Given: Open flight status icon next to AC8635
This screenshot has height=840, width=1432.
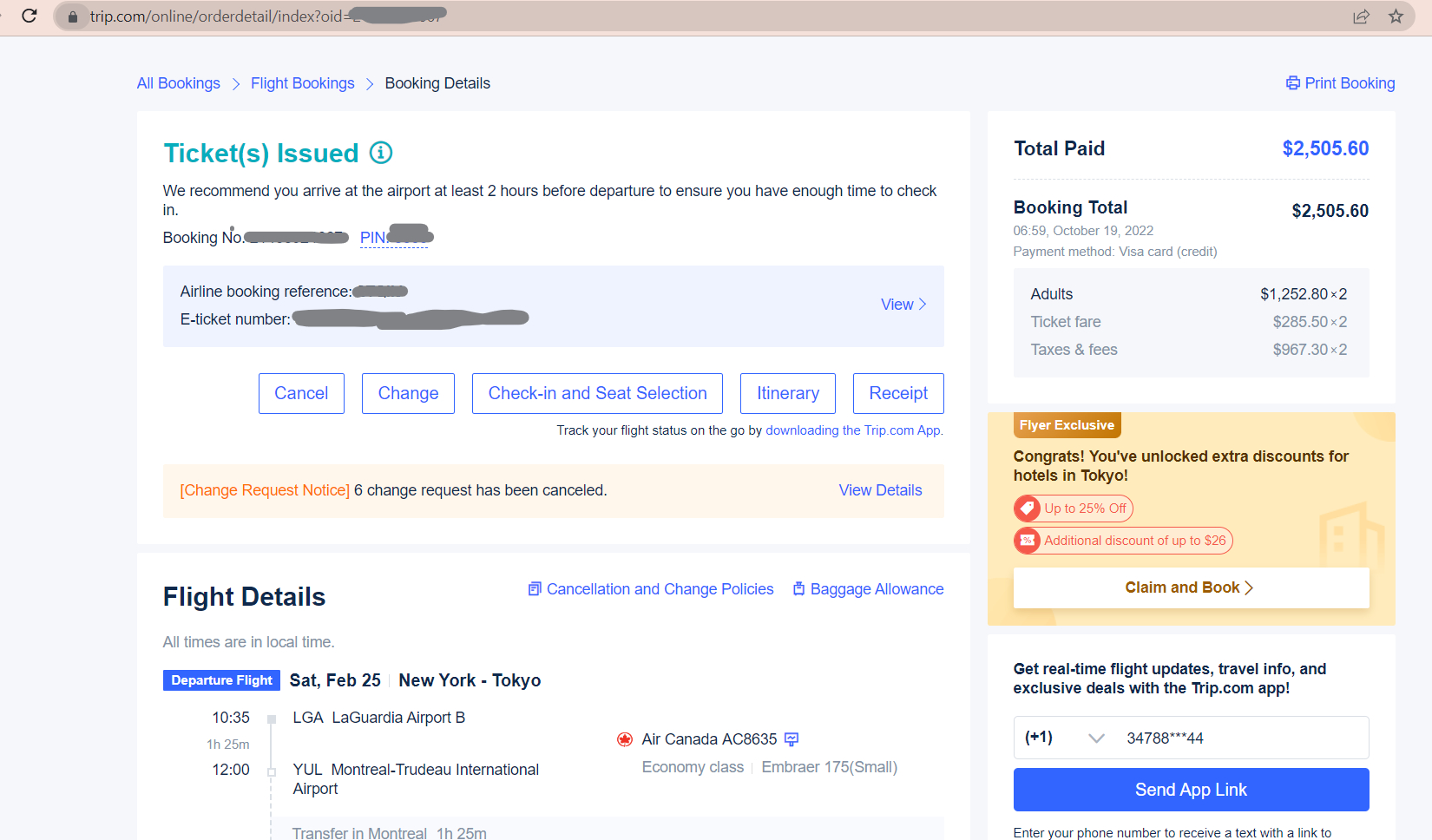Looking at the screenshot, I should pyautogui.click(x=791, y=738).
